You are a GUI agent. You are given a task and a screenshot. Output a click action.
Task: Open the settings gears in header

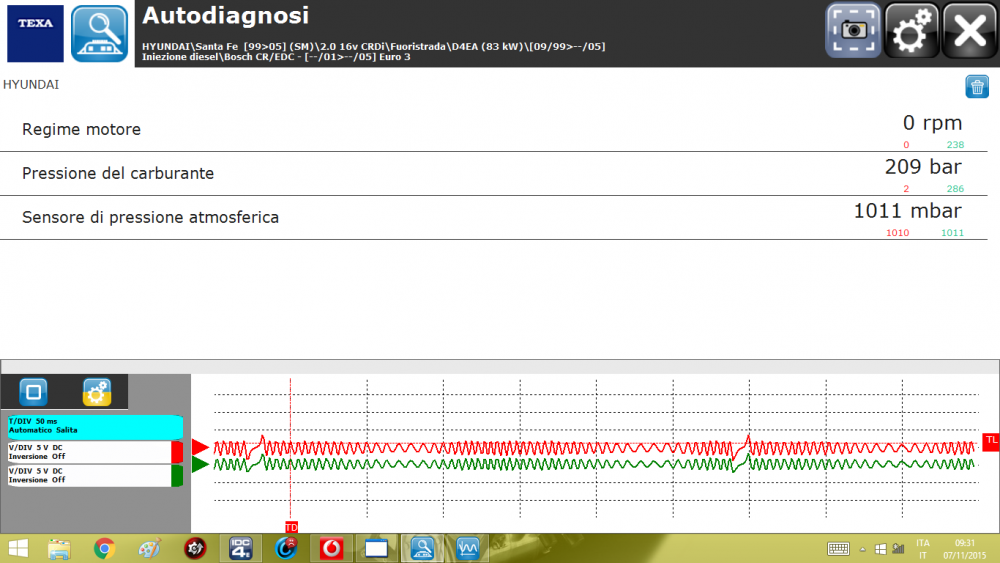pyautogui.click(x=912, y=31)
